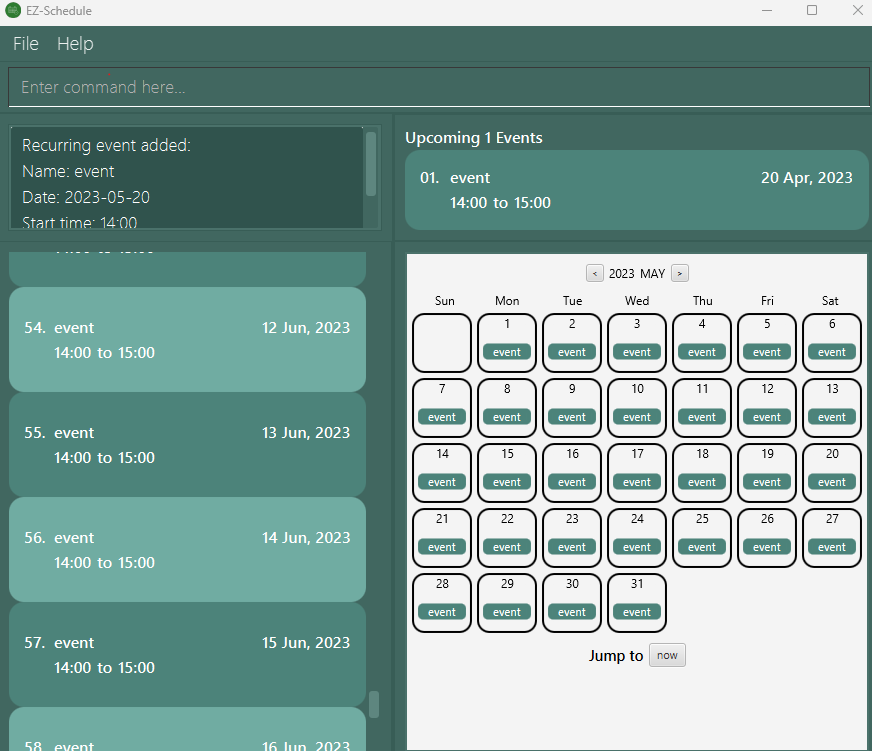Select event 57 on 15 Jun, 2023

tap(187, 655)
